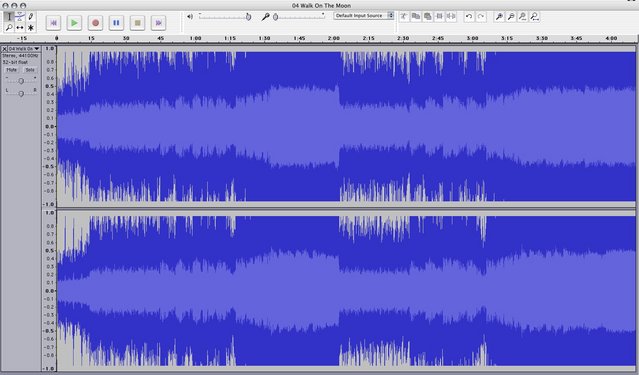639x375 pixels.
Task: Click the '32-bit float' track info text
Action: click(x=15, y=62)
